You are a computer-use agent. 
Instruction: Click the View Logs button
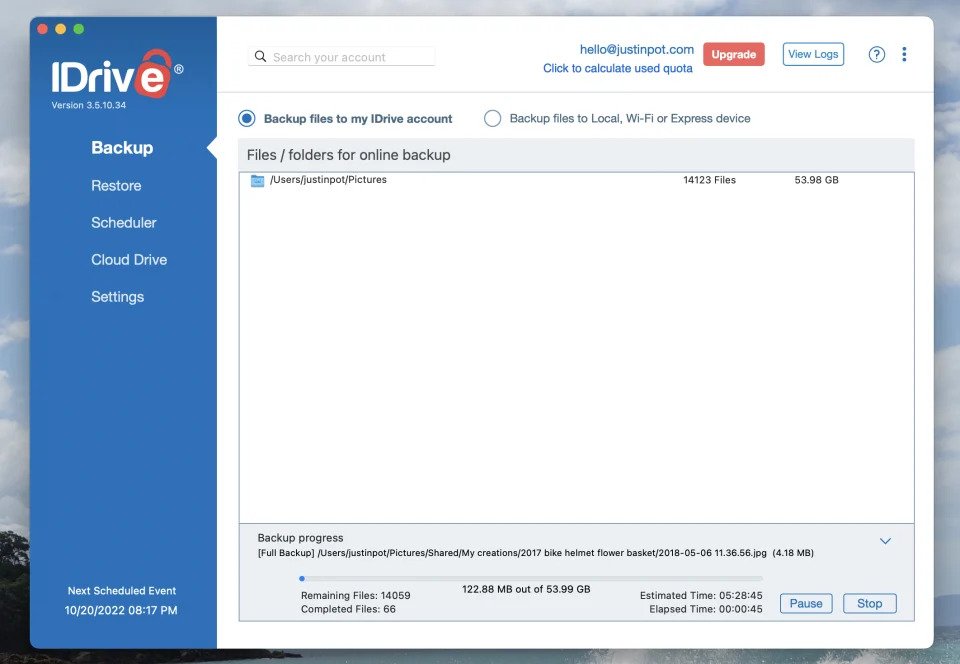[812, 54]
